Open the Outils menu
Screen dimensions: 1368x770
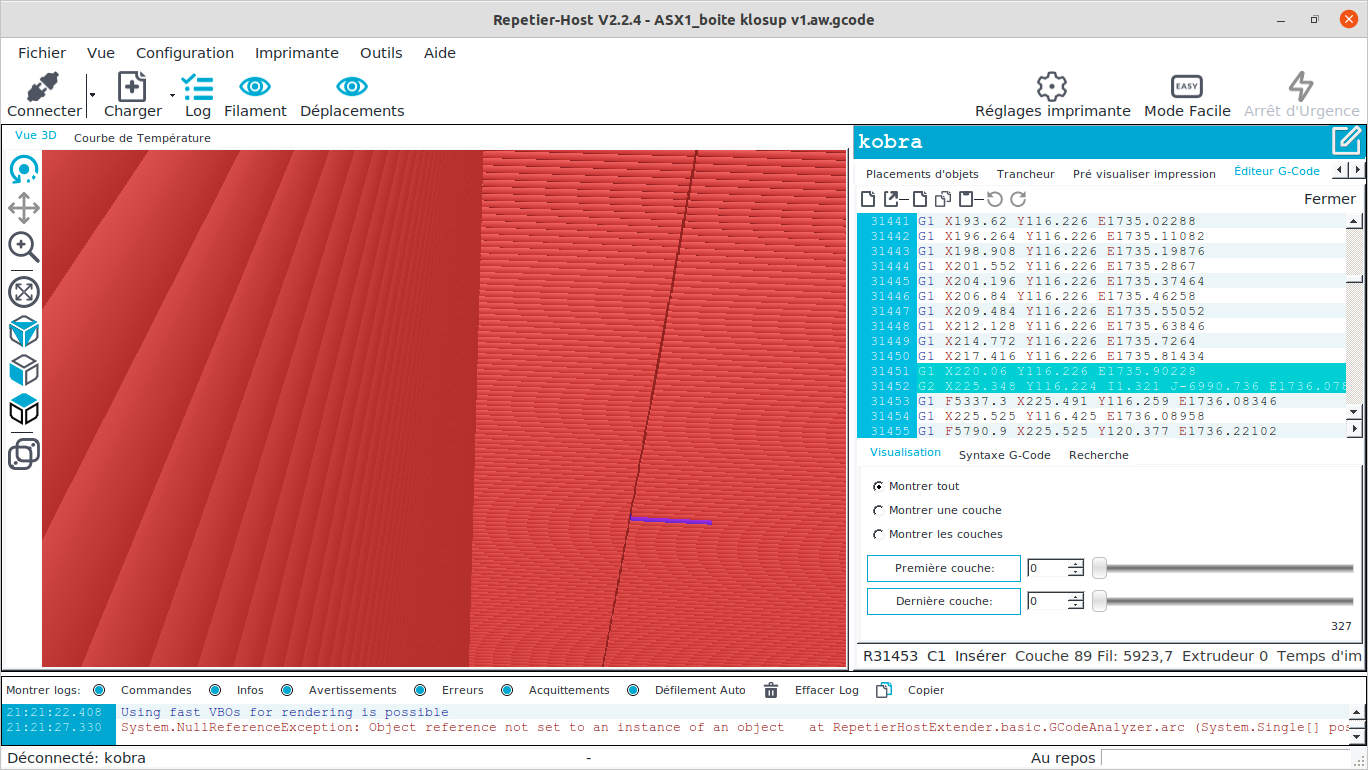pos(381,53)
